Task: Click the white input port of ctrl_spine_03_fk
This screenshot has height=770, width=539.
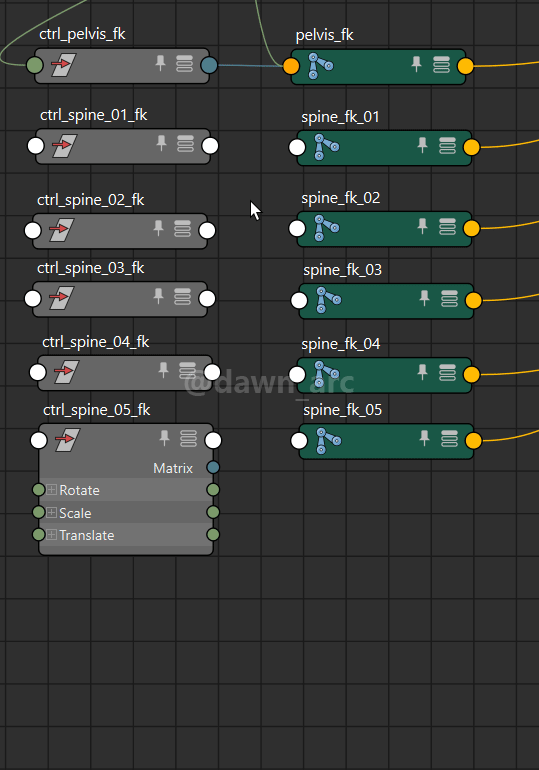Action: click(33, 299)
